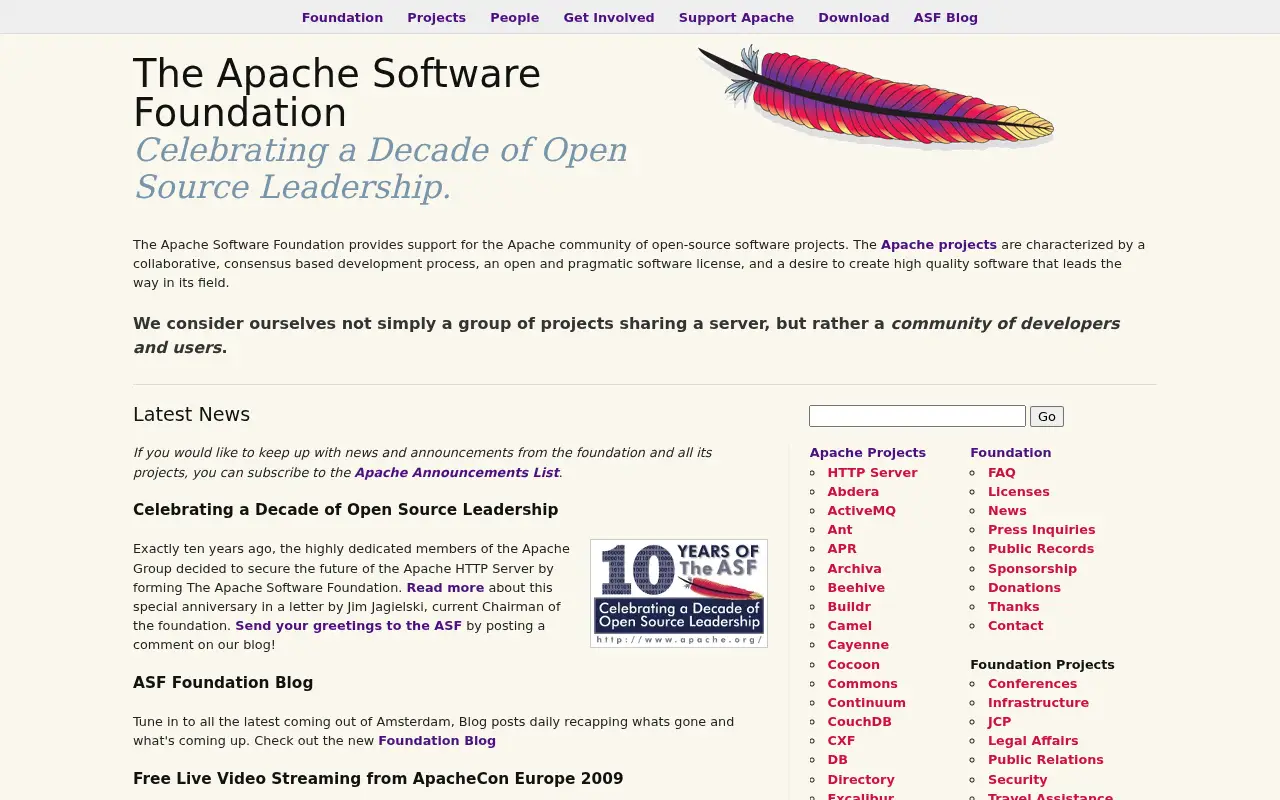Open the Contact link
This screenshot has height=800, width=1280.
point(1015,625)
